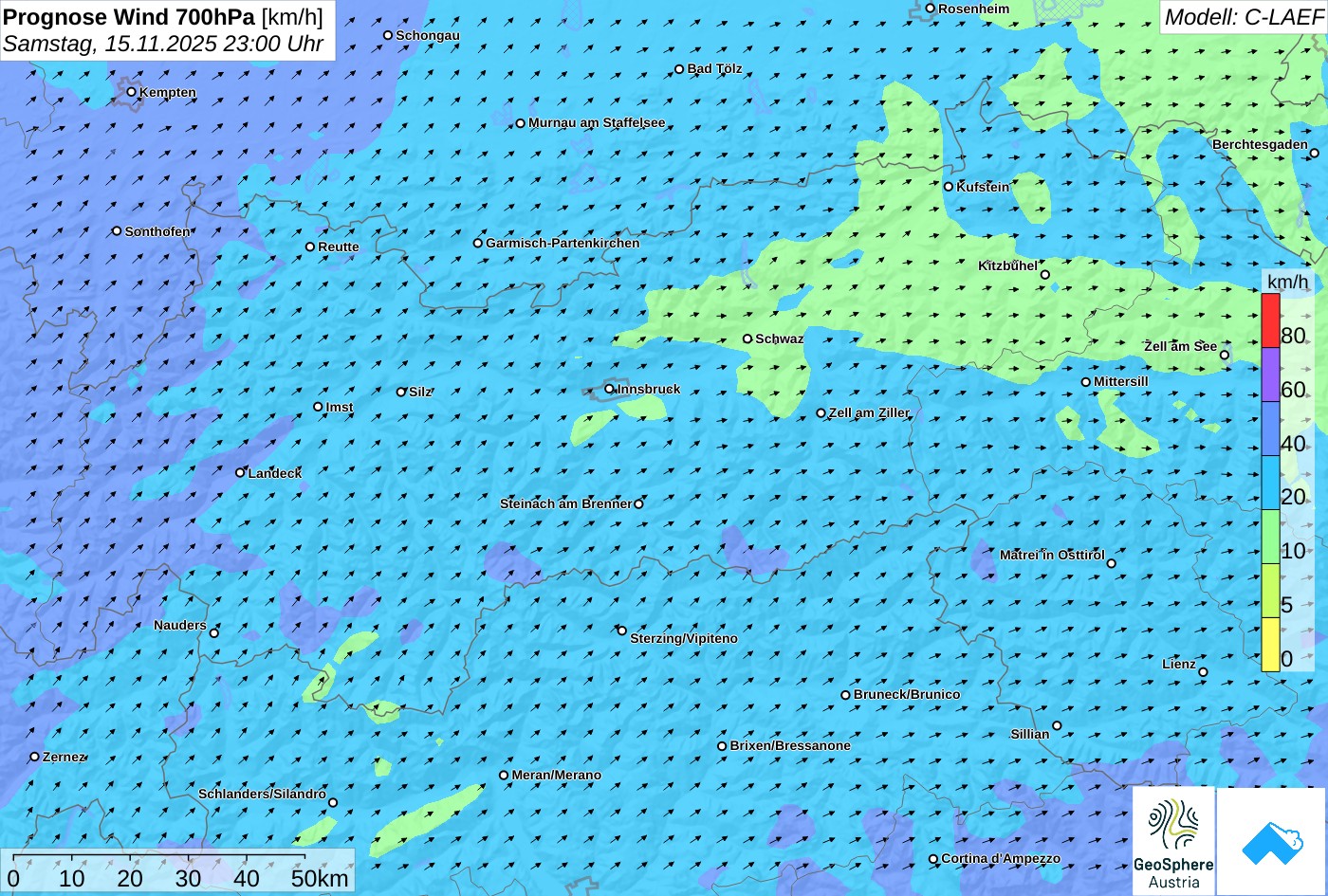Screen dimensions: 1328x896
Task: Click the Nauders label
Action: (180, 625)
